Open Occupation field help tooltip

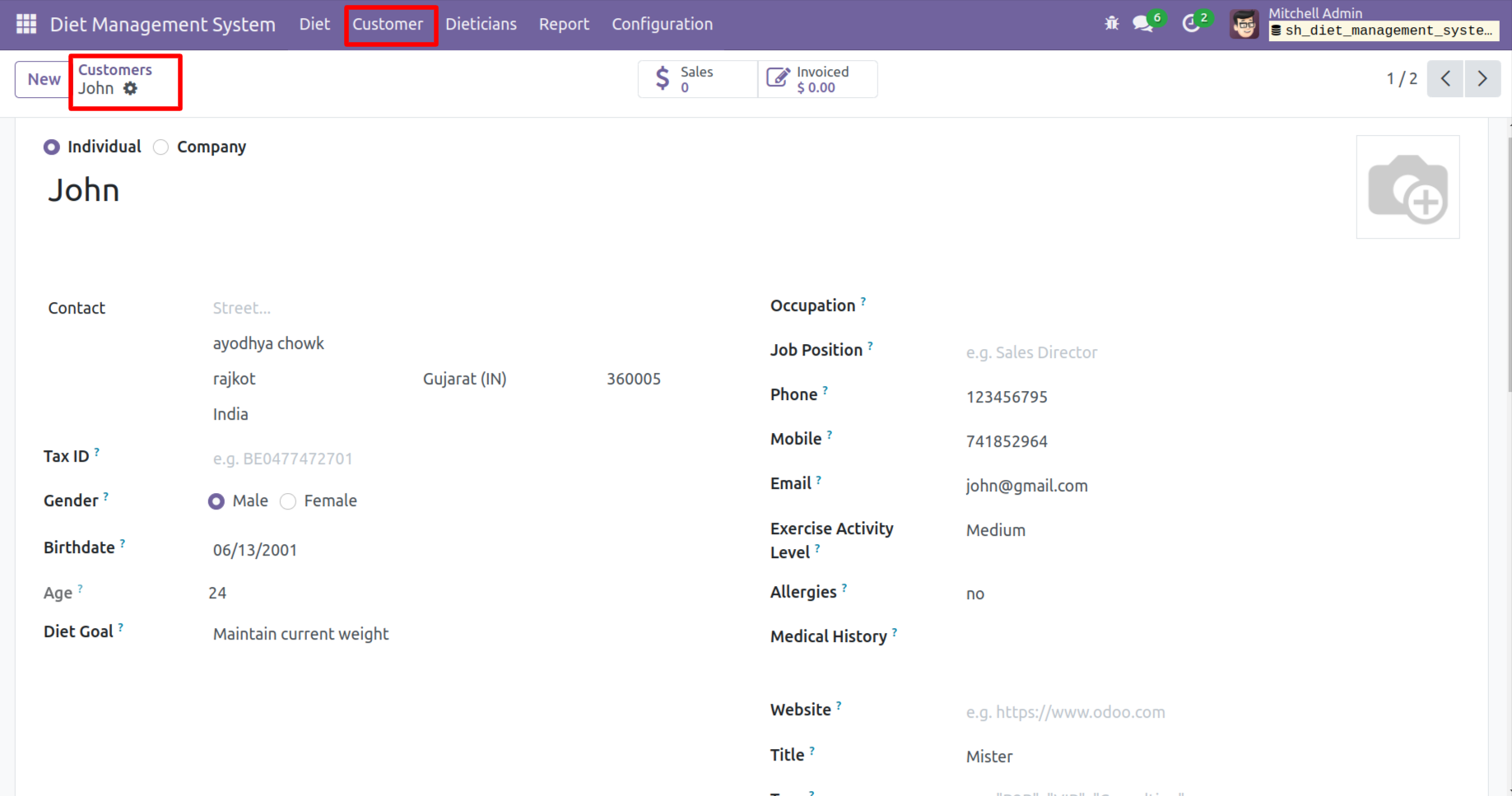point(863,301)
